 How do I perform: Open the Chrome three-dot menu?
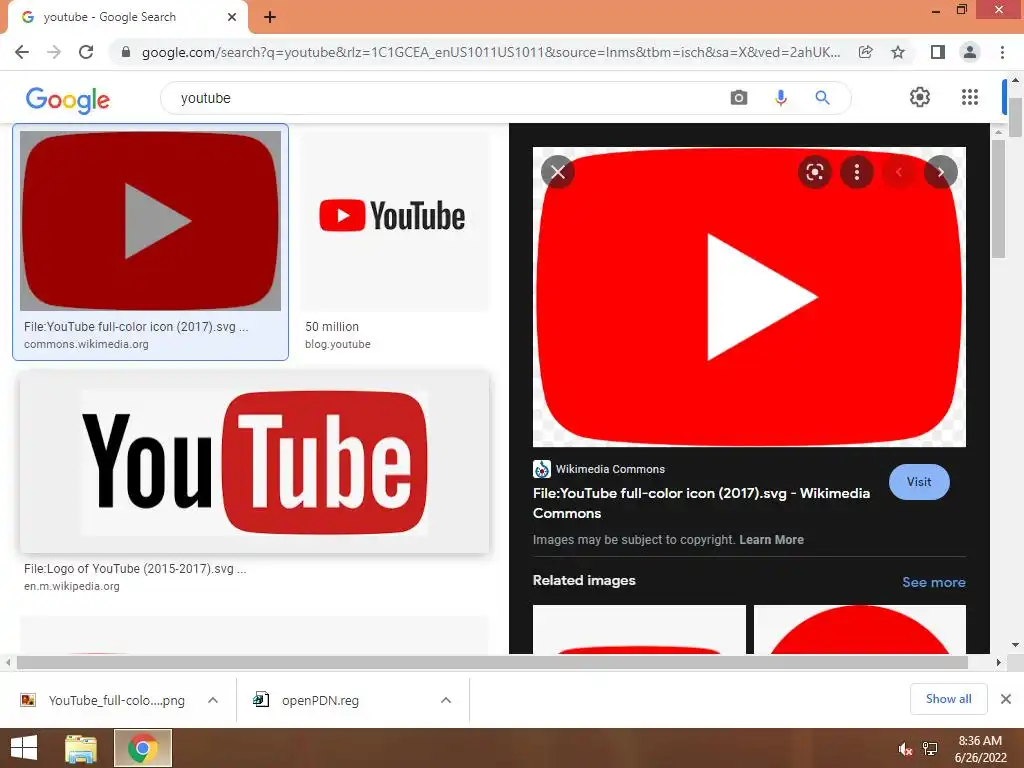coord(1002,52)
